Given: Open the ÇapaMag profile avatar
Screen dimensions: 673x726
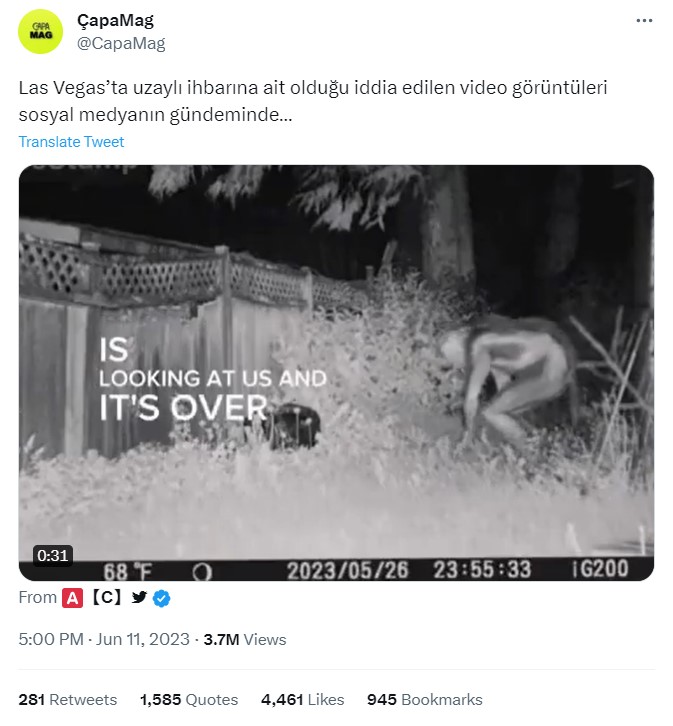Looking at the screenshot, I should click(41, 31).
